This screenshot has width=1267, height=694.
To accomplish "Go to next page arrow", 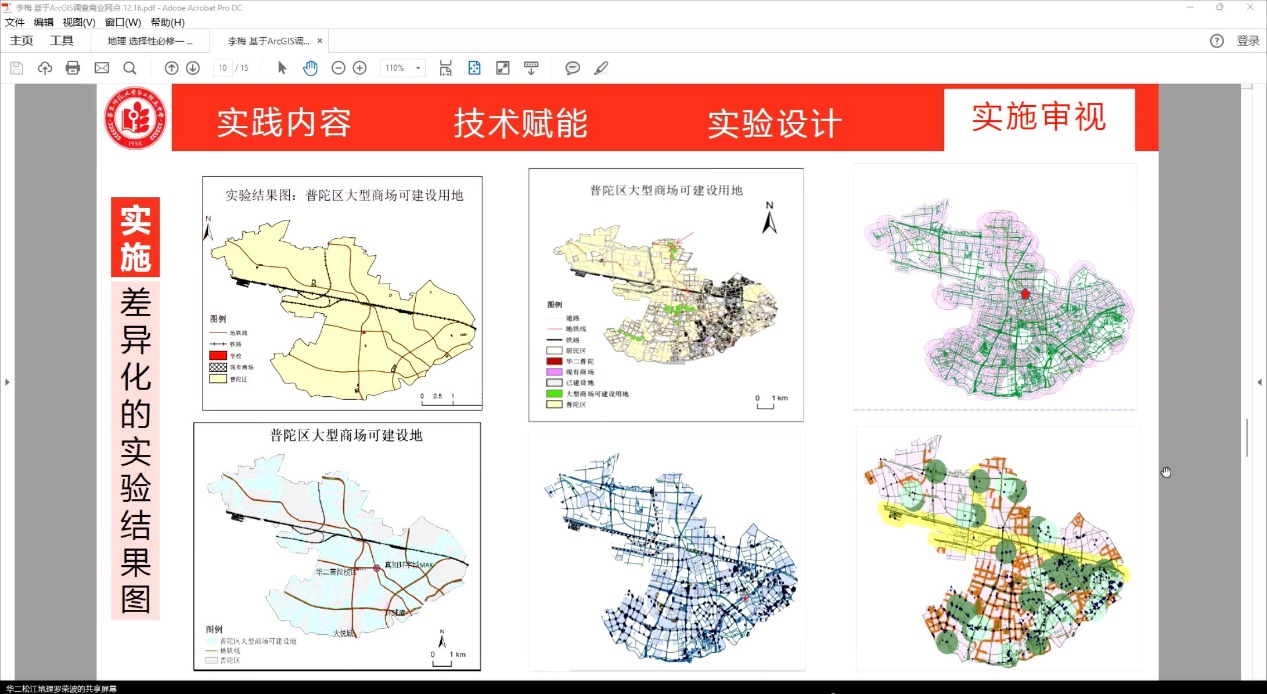I will tap(193, 68).
